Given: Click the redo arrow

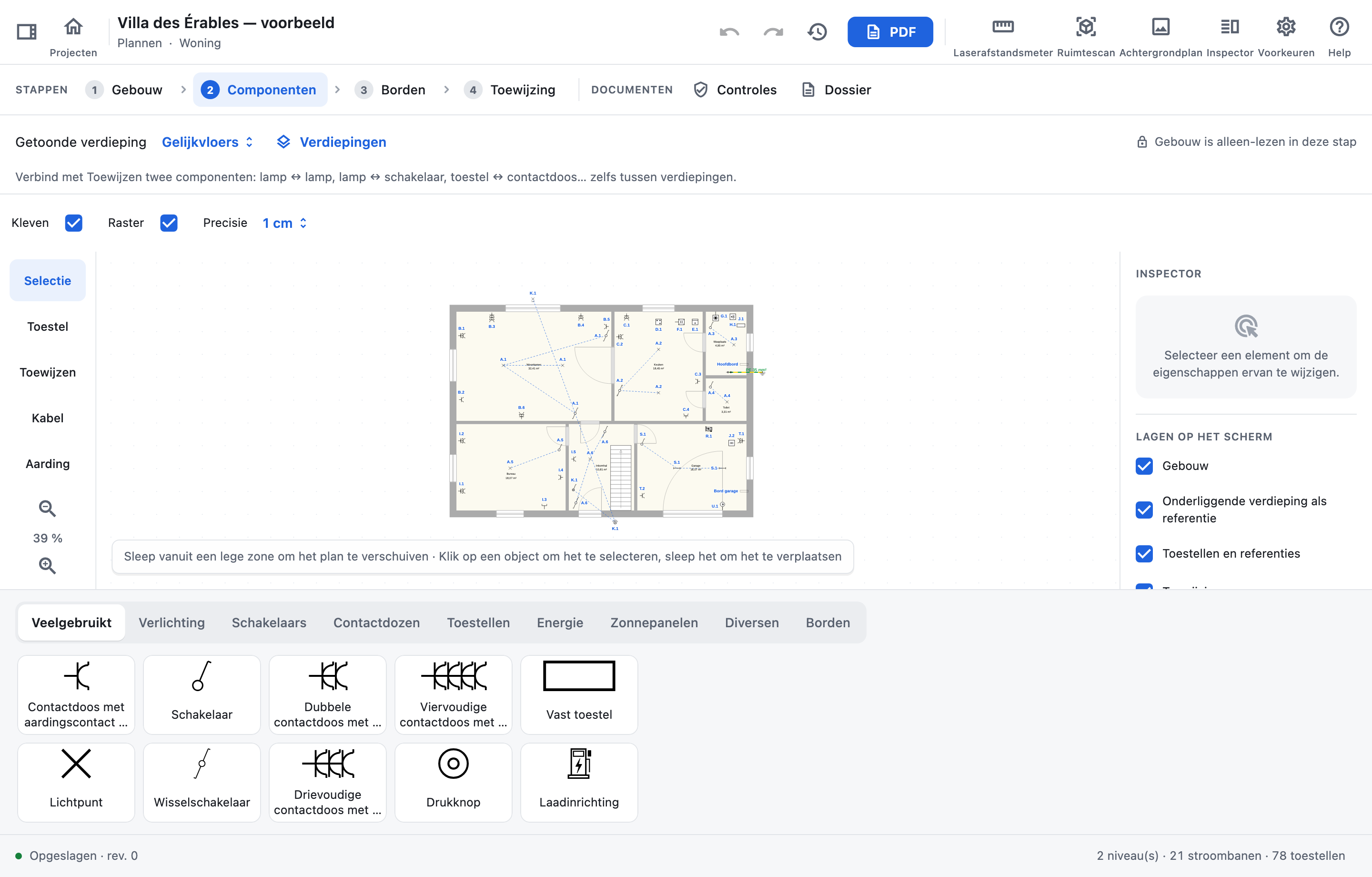Looking at the screenshot, I should (773, 32).
